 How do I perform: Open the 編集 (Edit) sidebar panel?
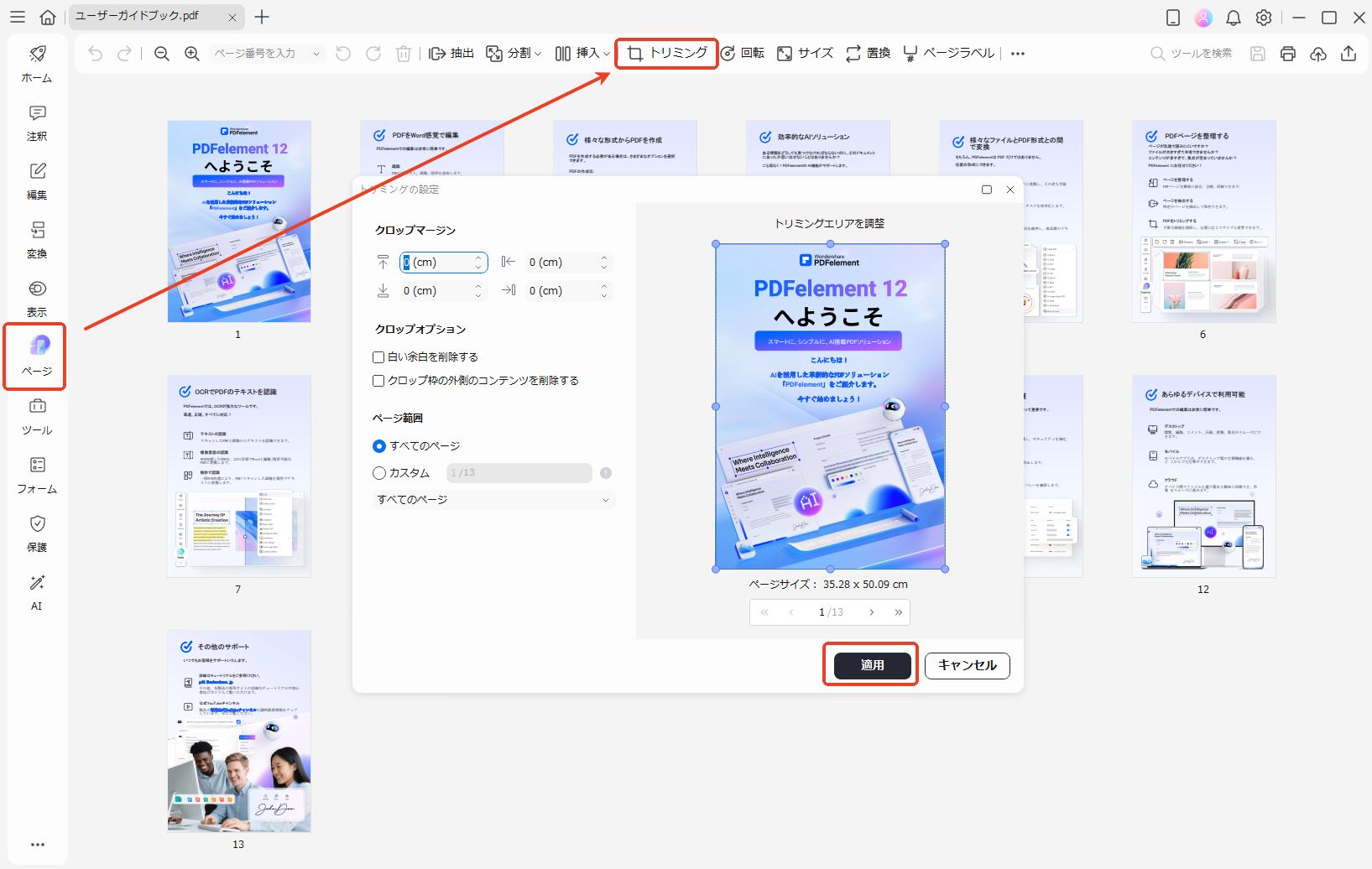pyautogui.click(x=36, y=180)
